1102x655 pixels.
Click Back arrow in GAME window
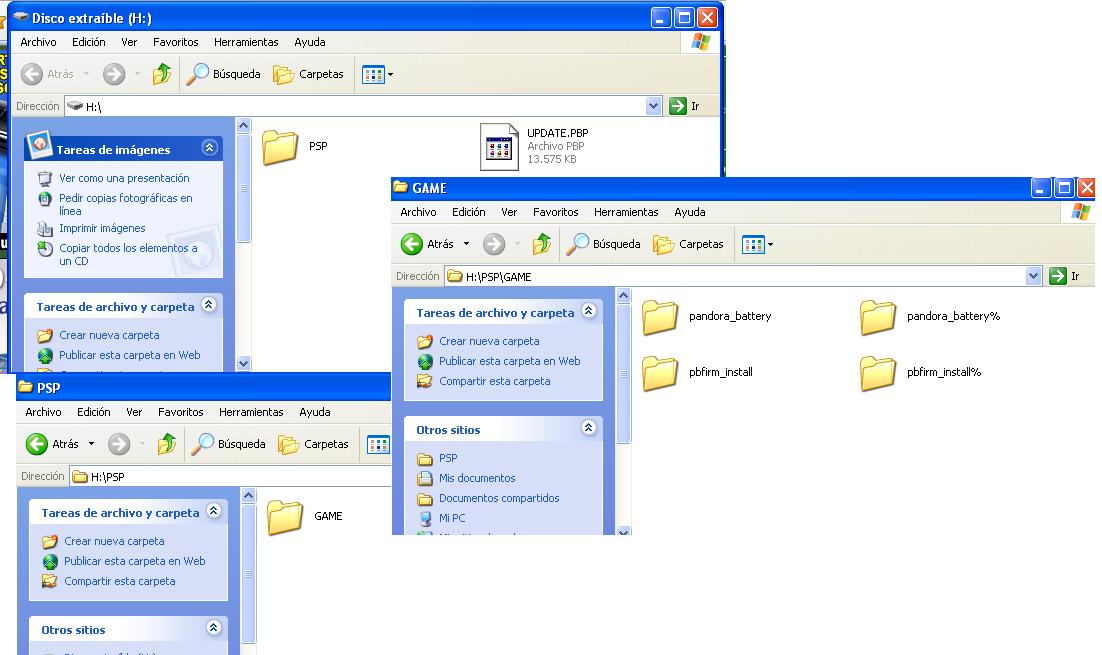[412, 245]
